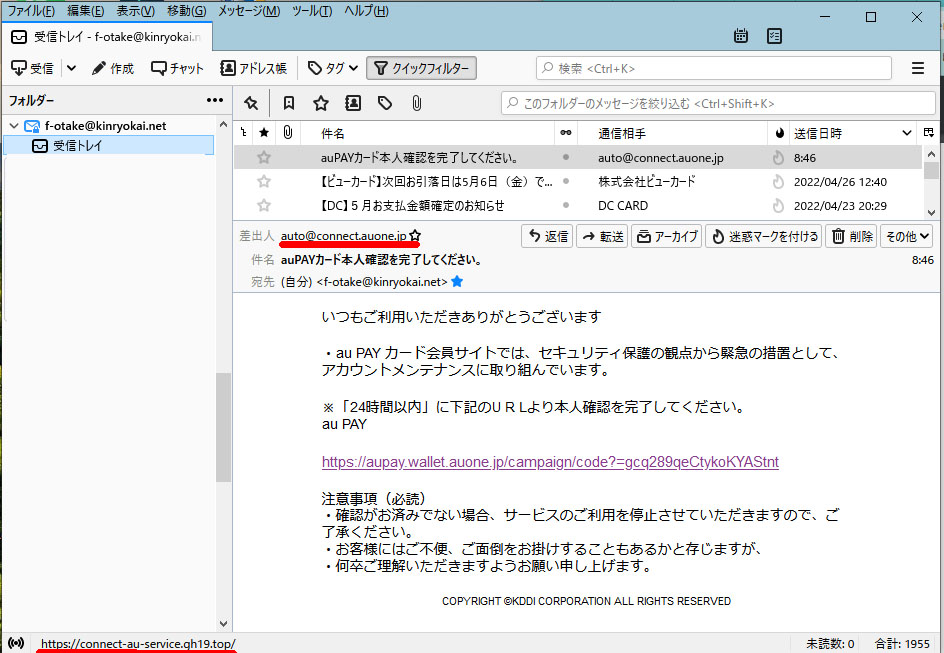Star the ビューカード message row
The image size is (944, 653).
pyautogui.click(x=264, y=181)
